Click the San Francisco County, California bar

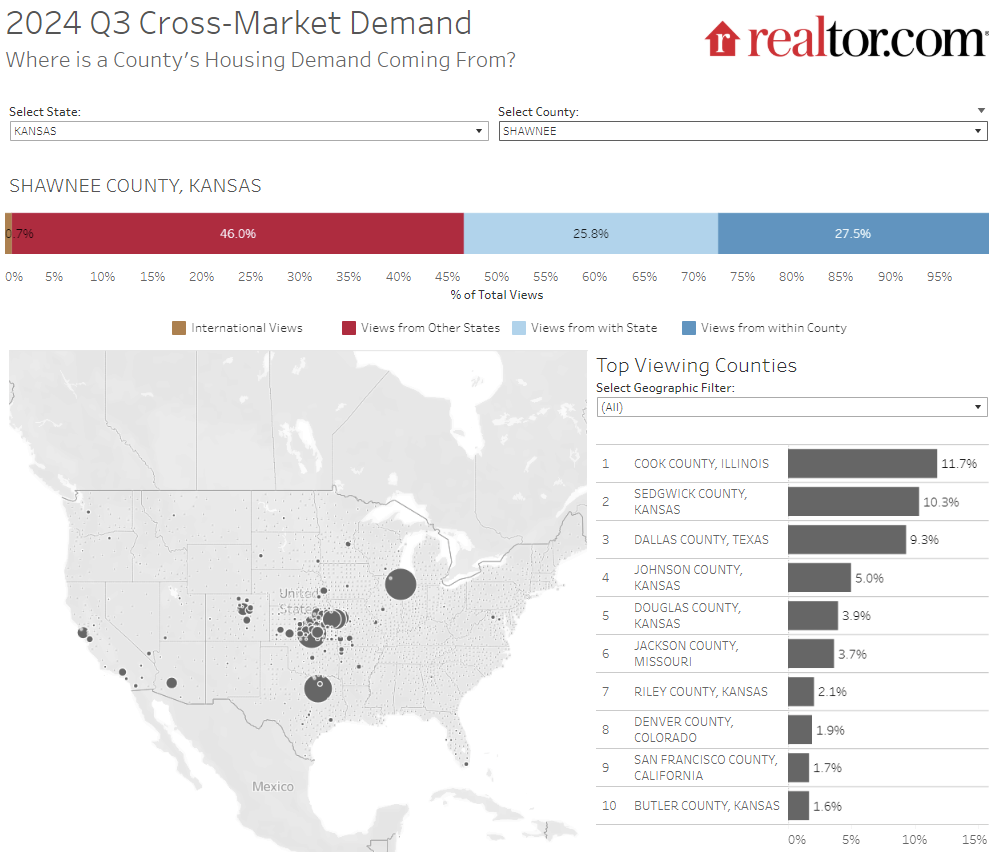click(798, 767)
